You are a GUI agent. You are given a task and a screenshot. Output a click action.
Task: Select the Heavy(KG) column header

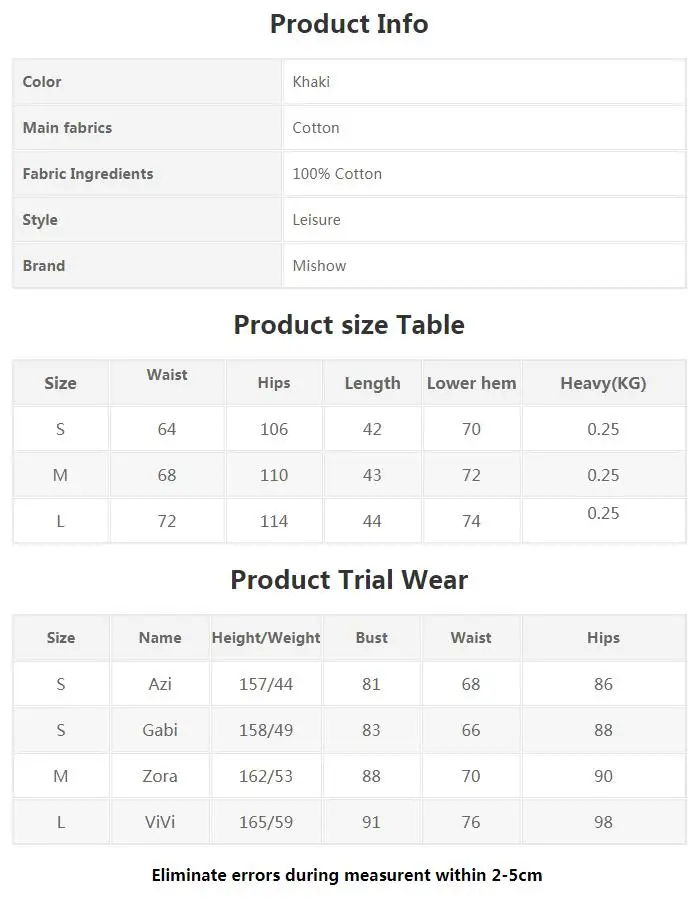pos(603,383)
